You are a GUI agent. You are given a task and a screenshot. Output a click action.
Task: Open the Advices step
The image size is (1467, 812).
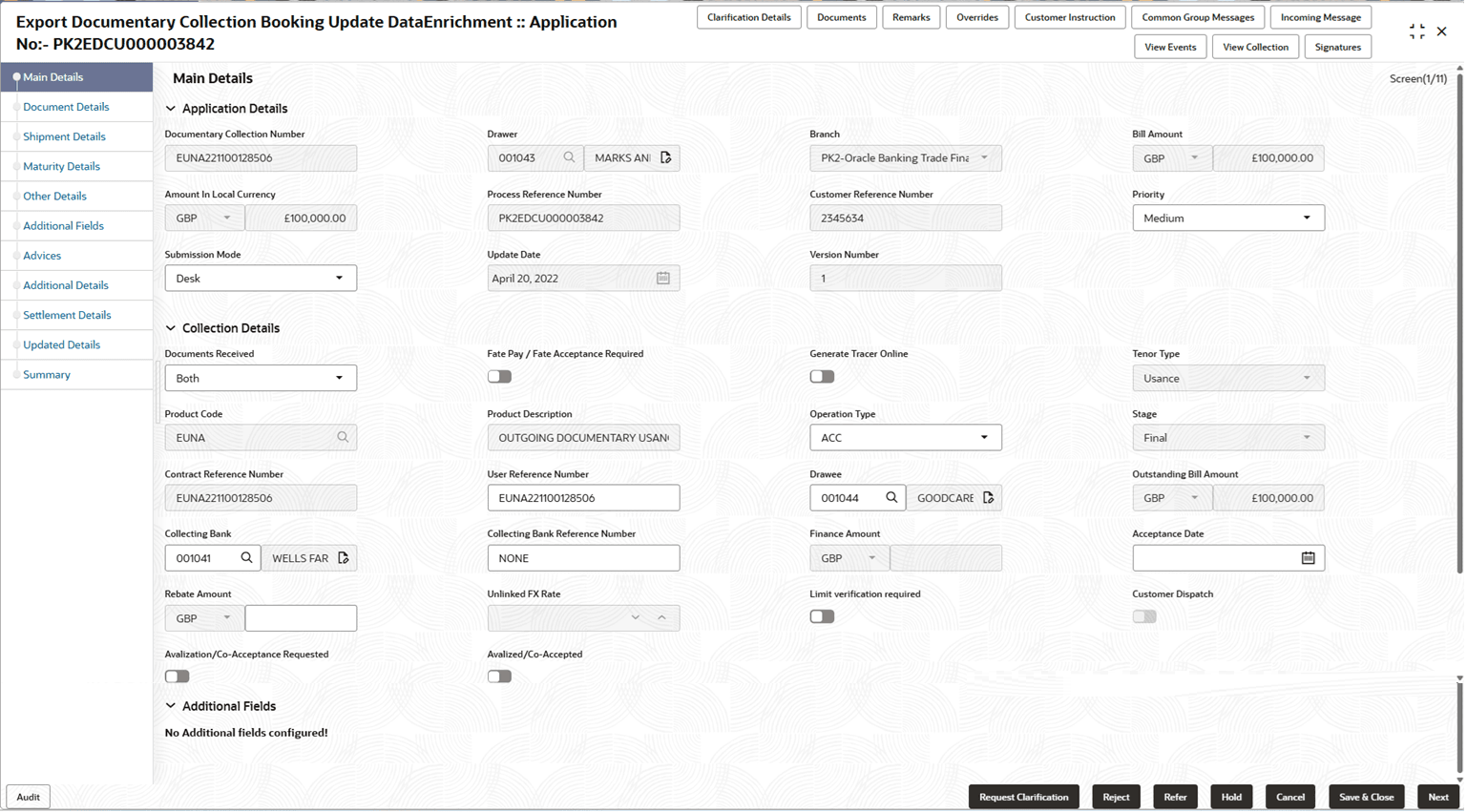tap(42, 256)
